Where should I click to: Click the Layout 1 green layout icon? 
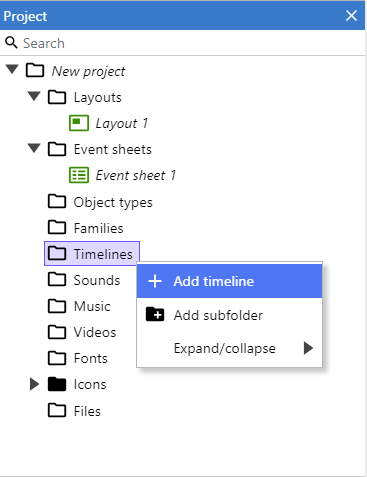(x=79, y=123)
